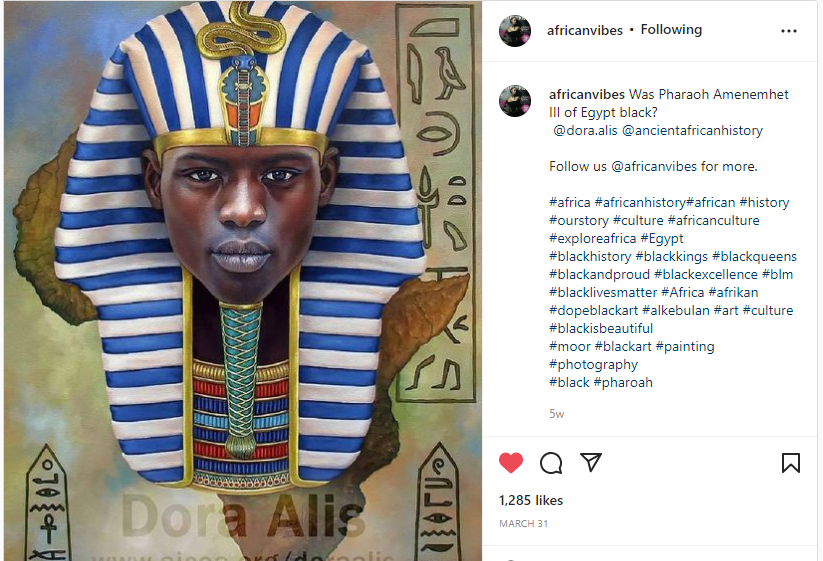Open the comment speech bubble icon
The width and height of the screenshot is (823, 561).
(x=551, y=463)
